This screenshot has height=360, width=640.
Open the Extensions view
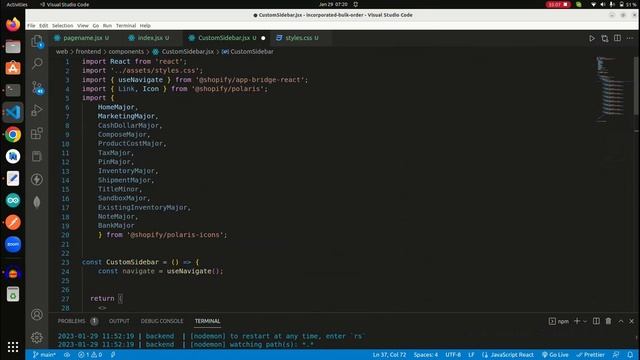(x=37, y=133)
